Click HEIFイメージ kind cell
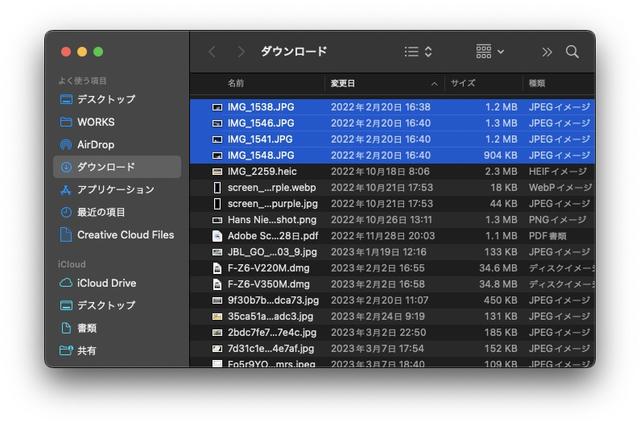This screenshot has height=427, width=640. 558,171
